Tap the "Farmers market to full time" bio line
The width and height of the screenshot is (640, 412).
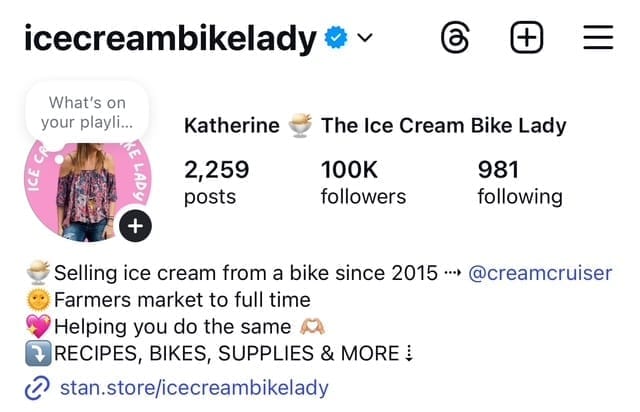(x=181, y=299)
